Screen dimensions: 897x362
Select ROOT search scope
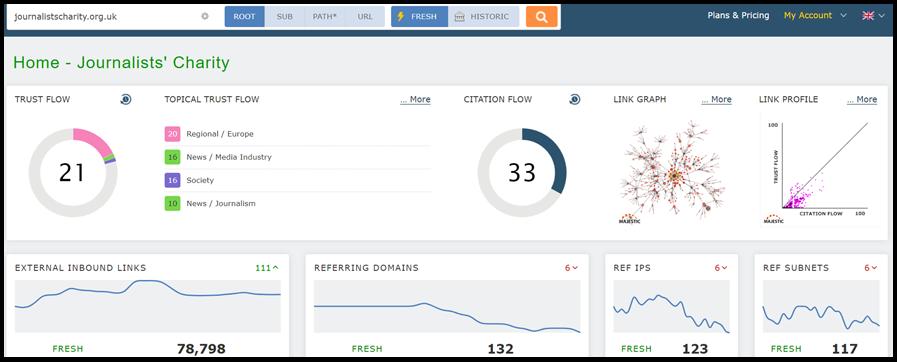tap(244, 17)
